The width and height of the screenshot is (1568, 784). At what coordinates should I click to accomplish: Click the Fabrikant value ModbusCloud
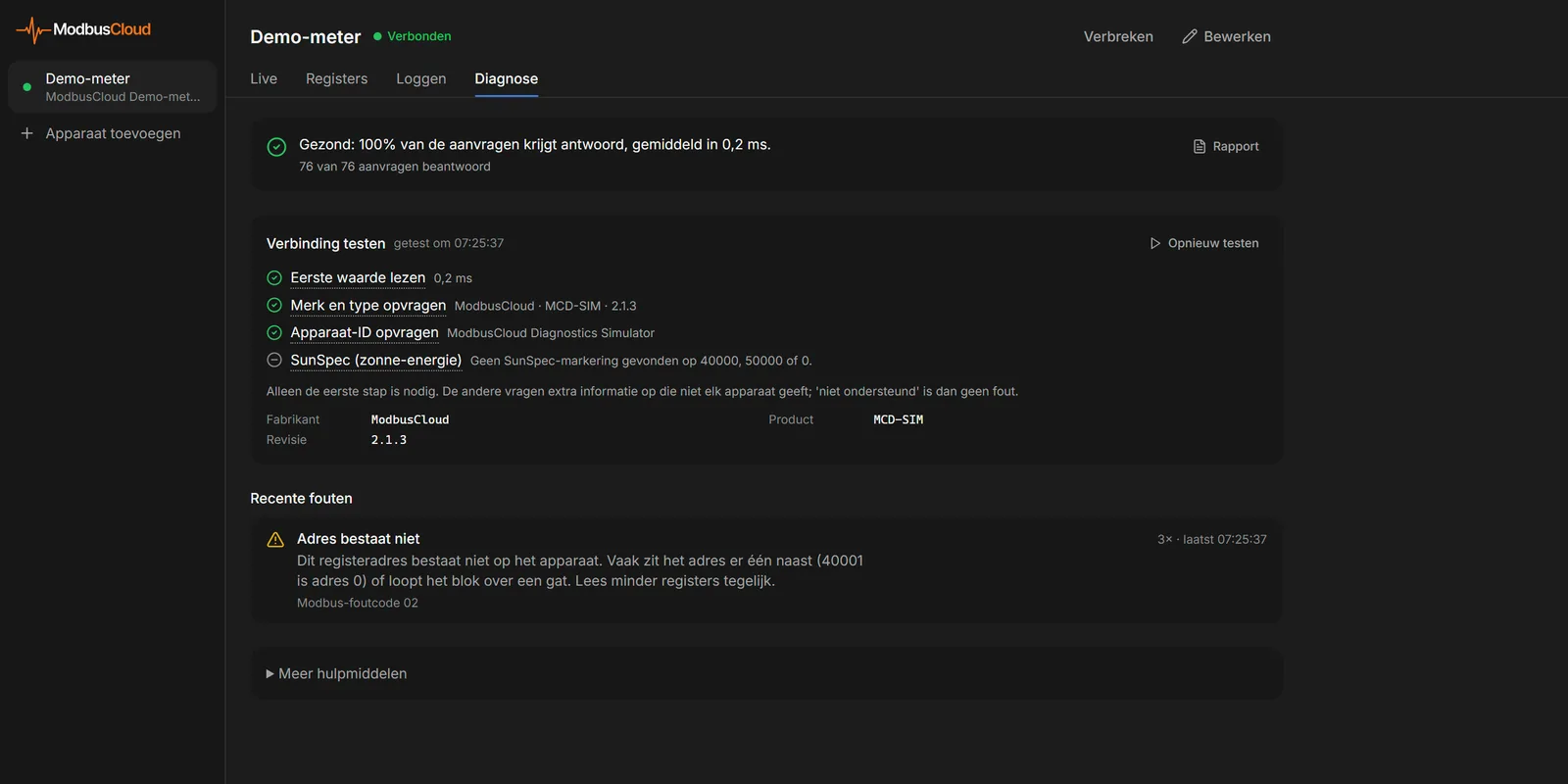[x=410, y=419]
